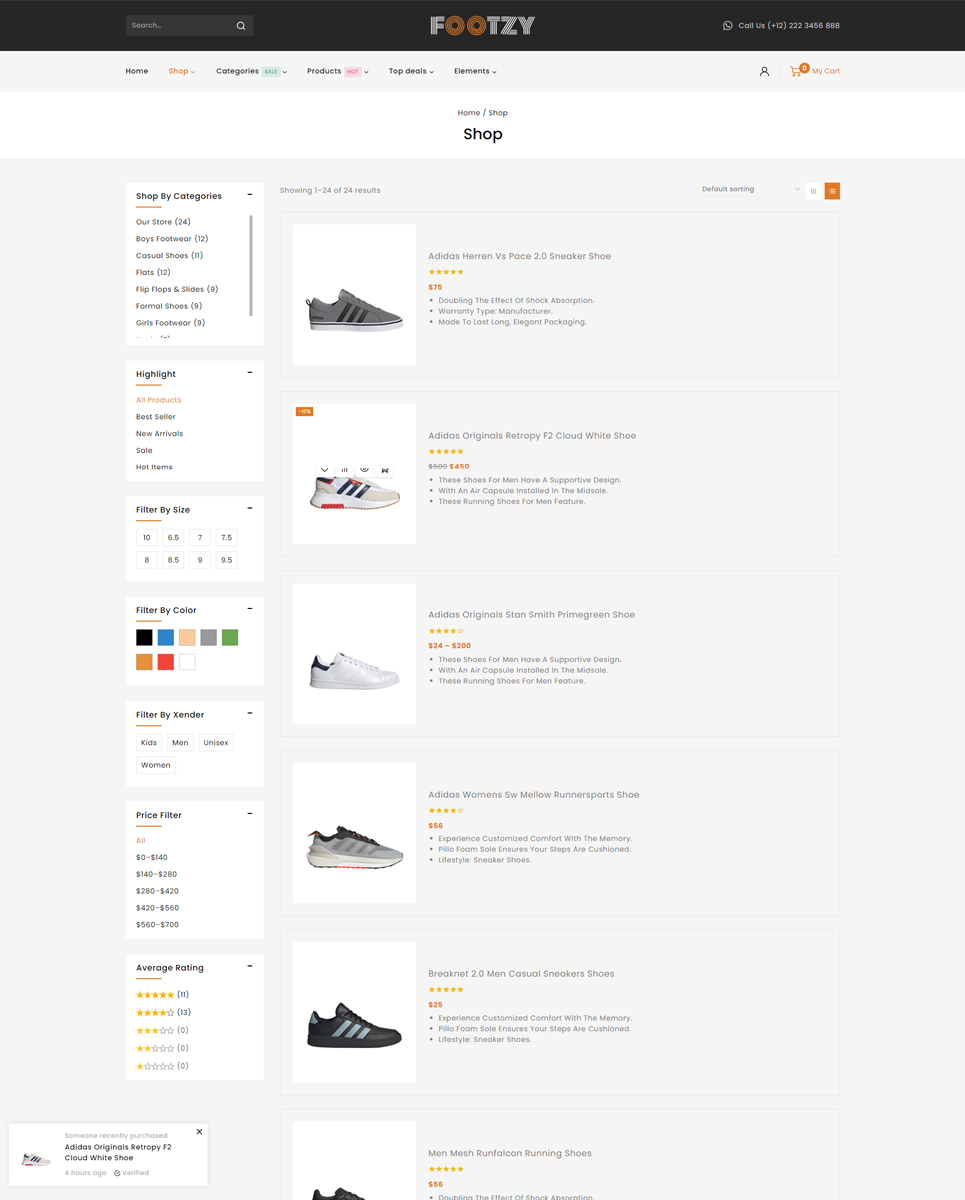Open the shopping cart icon
Viewport: 965px width, 1200px height.
pos(796,71)
